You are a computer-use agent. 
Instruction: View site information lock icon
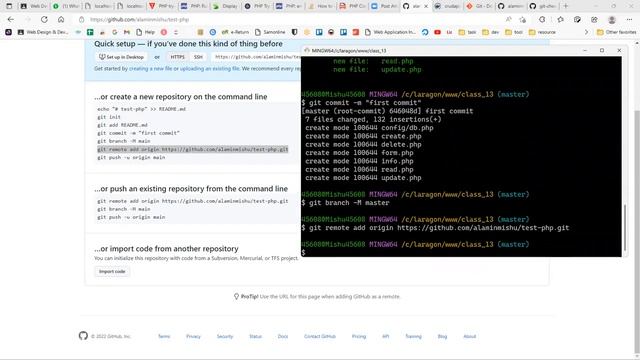(x=82, y=20)
